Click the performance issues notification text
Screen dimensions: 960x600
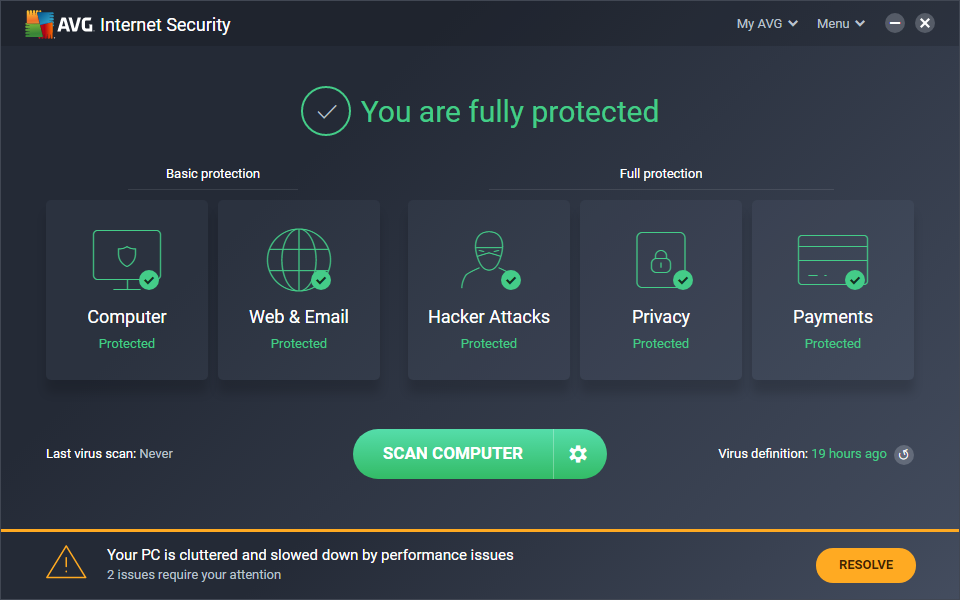click(310, 555)
